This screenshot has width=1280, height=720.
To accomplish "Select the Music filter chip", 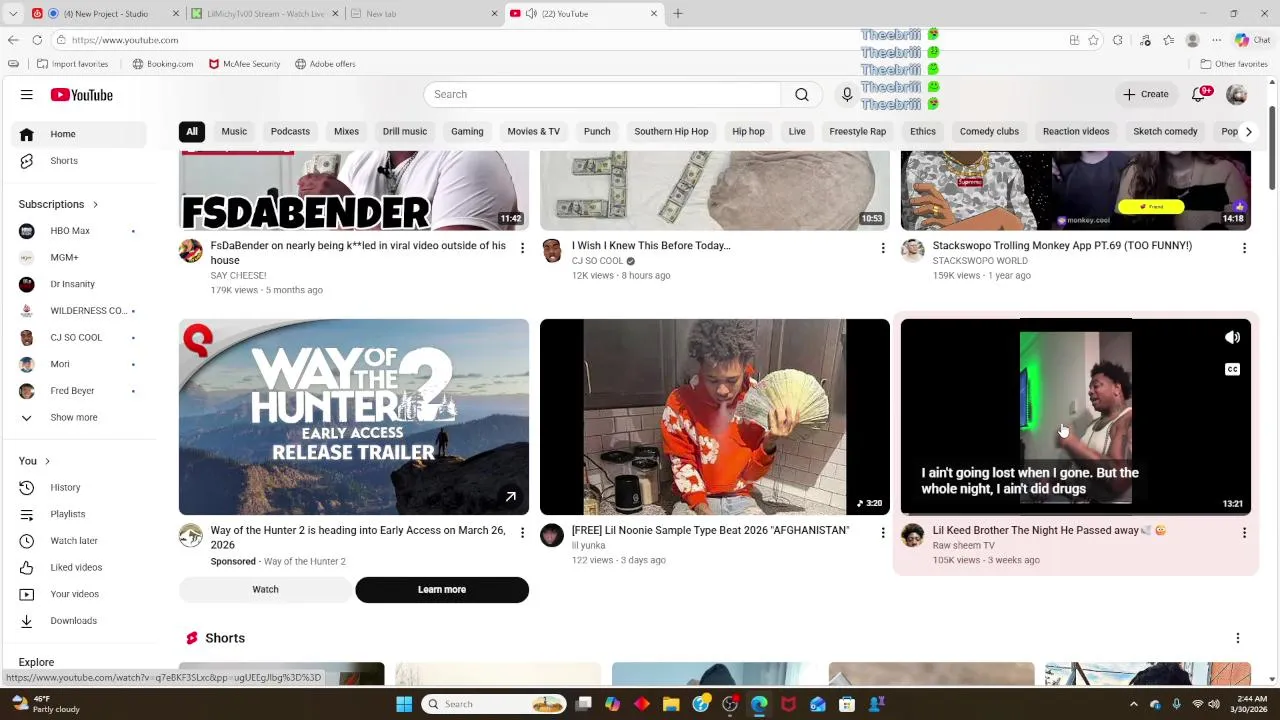I will pyautogui.click(x=234, y=132).
